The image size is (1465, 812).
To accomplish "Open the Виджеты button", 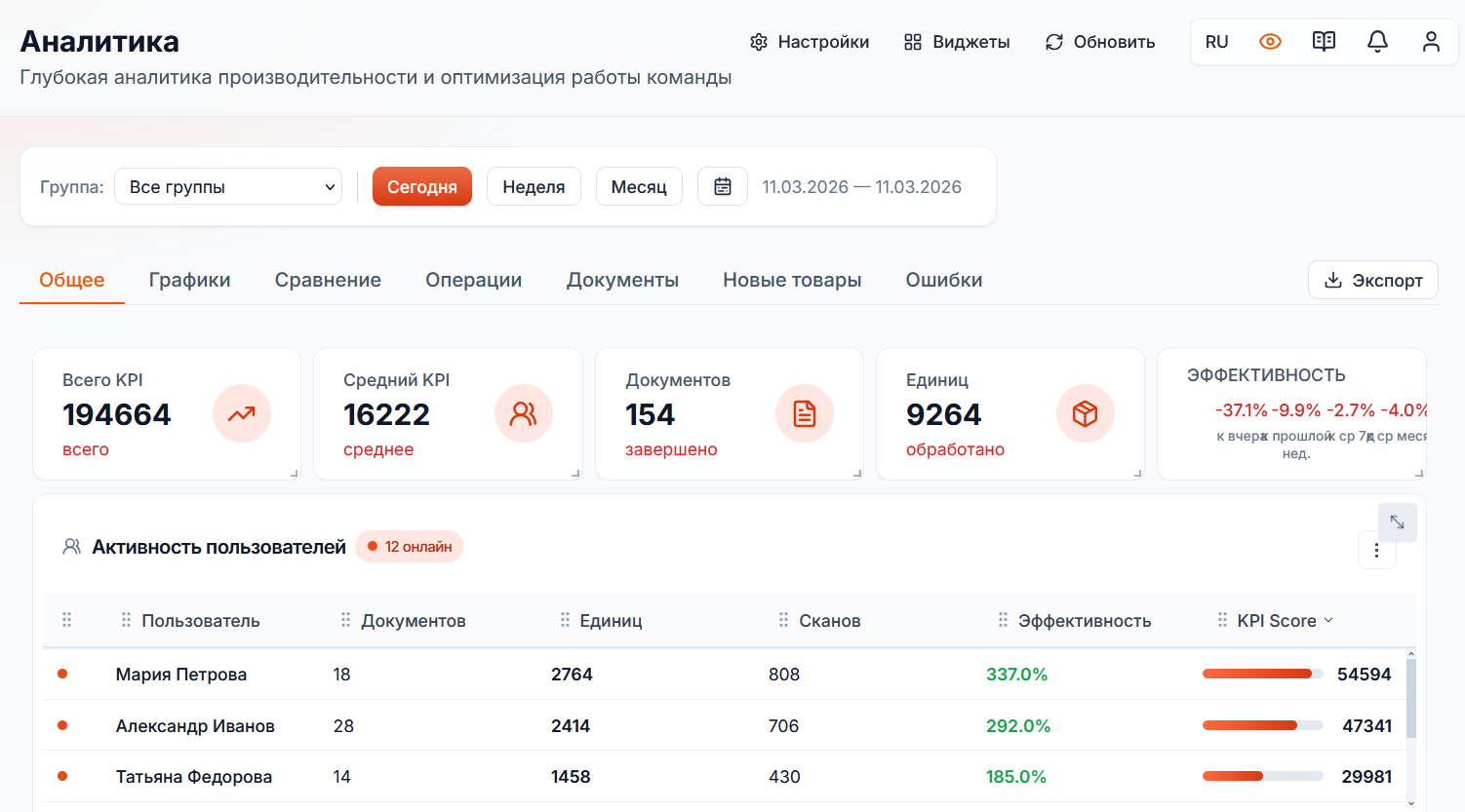I will (x=957, y=42).
